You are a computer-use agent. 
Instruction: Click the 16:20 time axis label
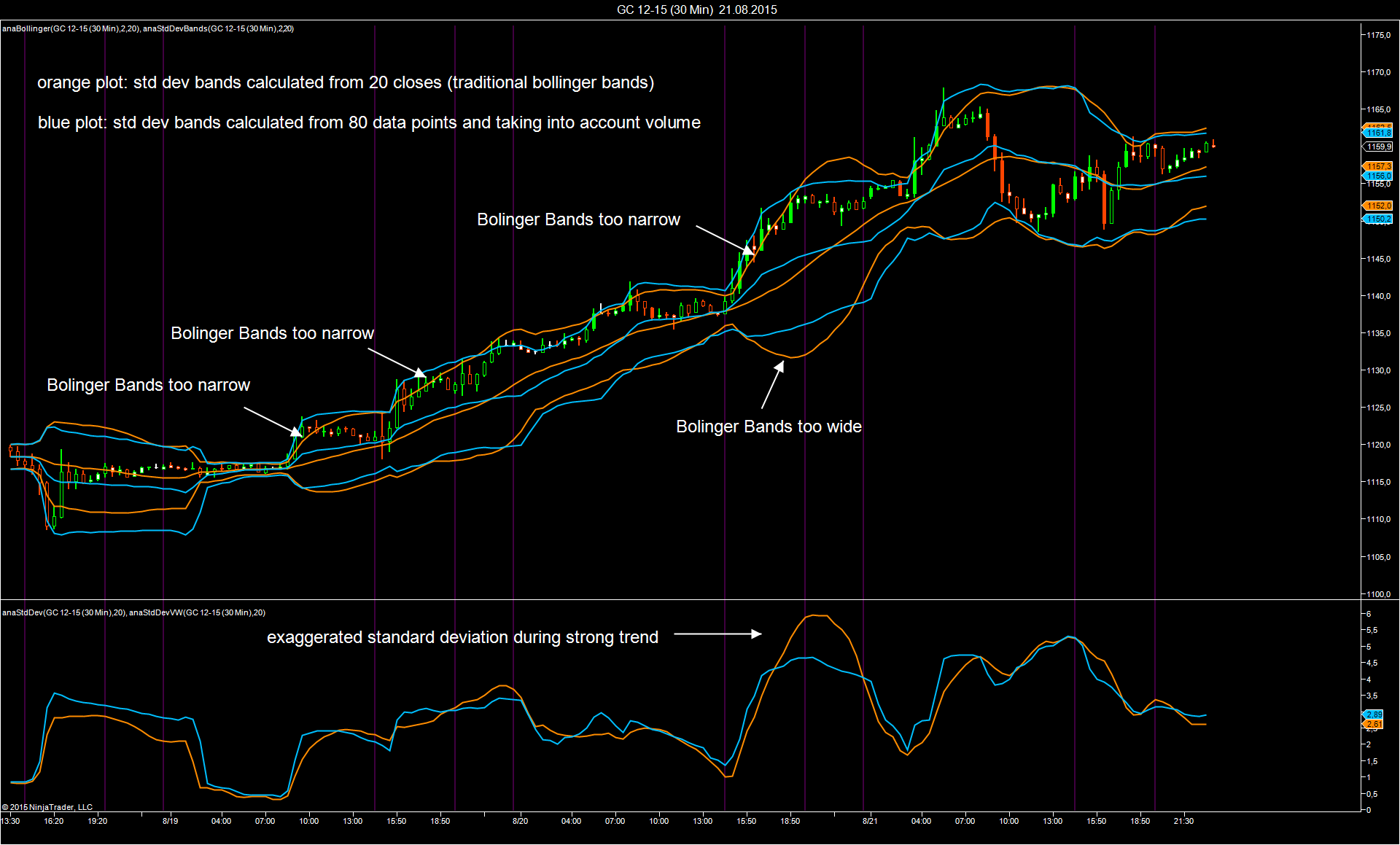click(54, 821)
